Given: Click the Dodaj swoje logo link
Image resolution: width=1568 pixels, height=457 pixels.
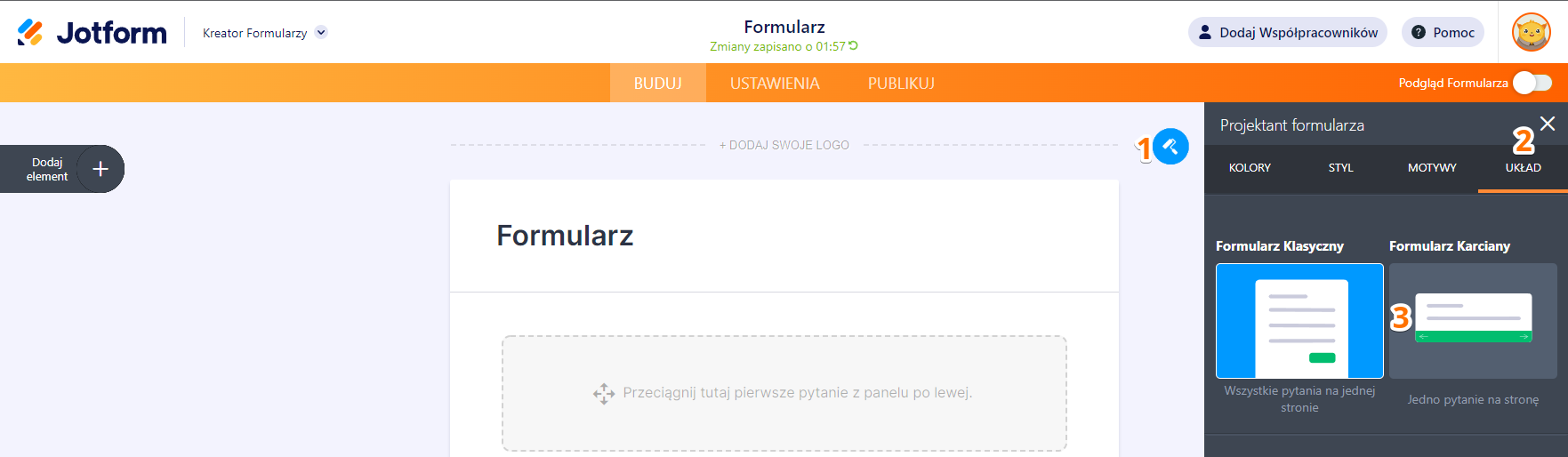Looking at the screenshot, I should coord(784,145).
